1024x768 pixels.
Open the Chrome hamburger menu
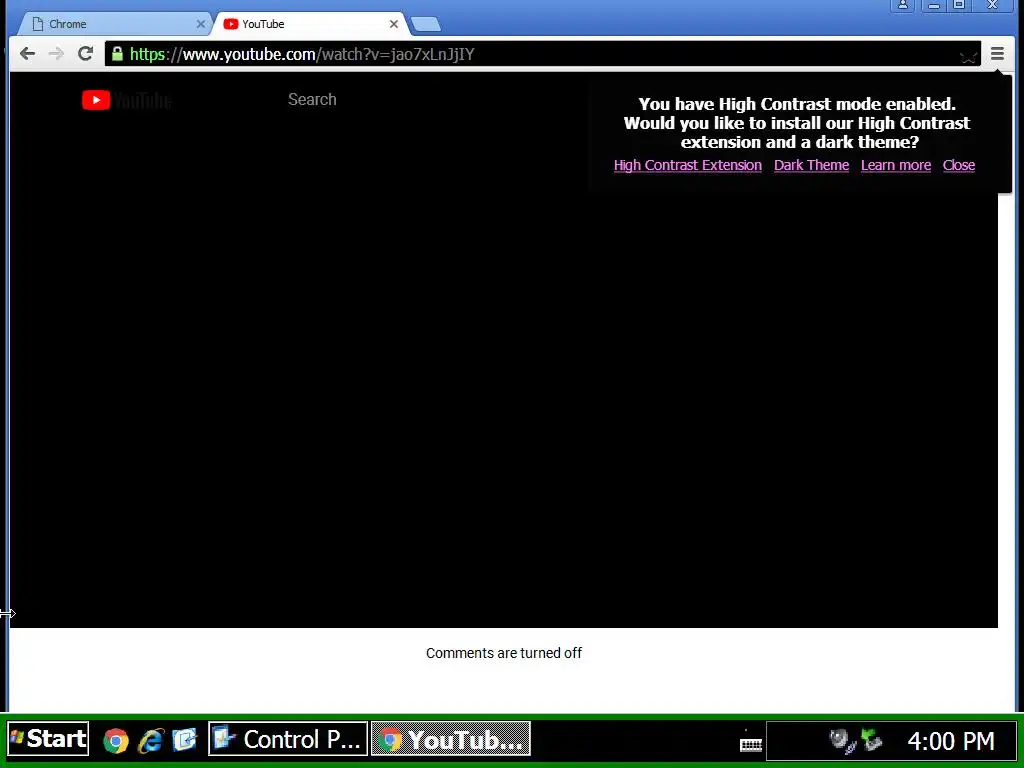(997, 54)
